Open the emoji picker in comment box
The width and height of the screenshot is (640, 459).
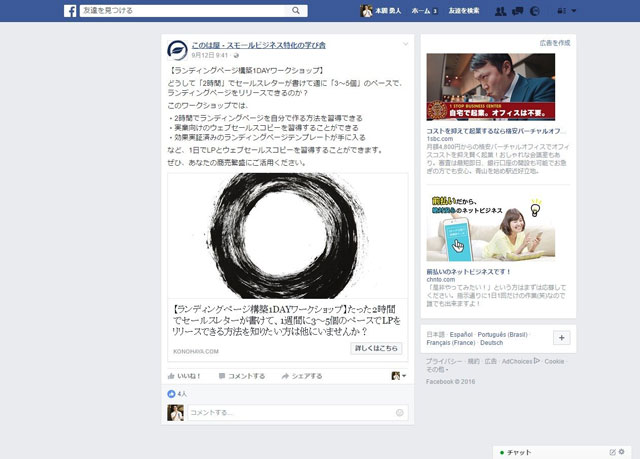(x=400, y=413)
